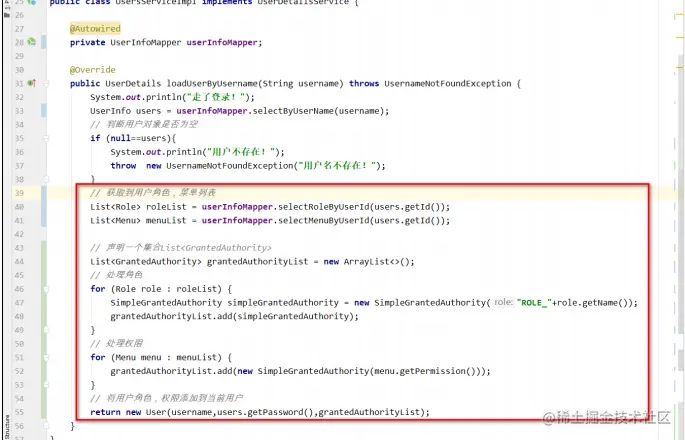Click the loadUserByUsername method name

pyautogui.click(x=212, y=83)
